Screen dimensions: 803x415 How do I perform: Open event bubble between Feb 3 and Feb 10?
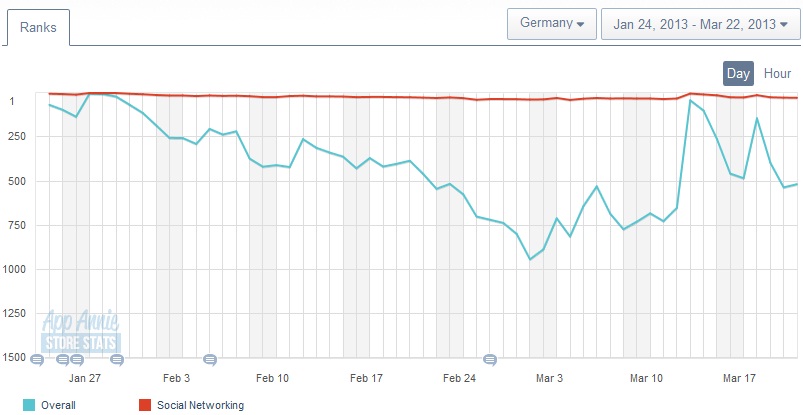point(210,359)
